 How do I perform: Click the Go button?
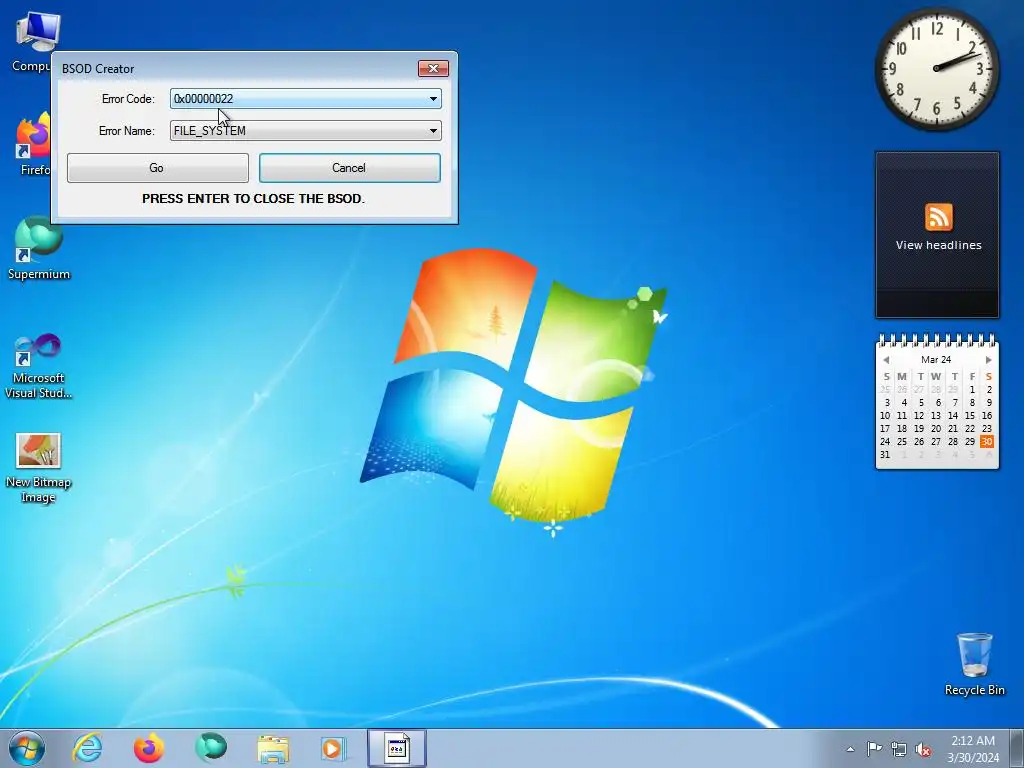click(157, 168)
